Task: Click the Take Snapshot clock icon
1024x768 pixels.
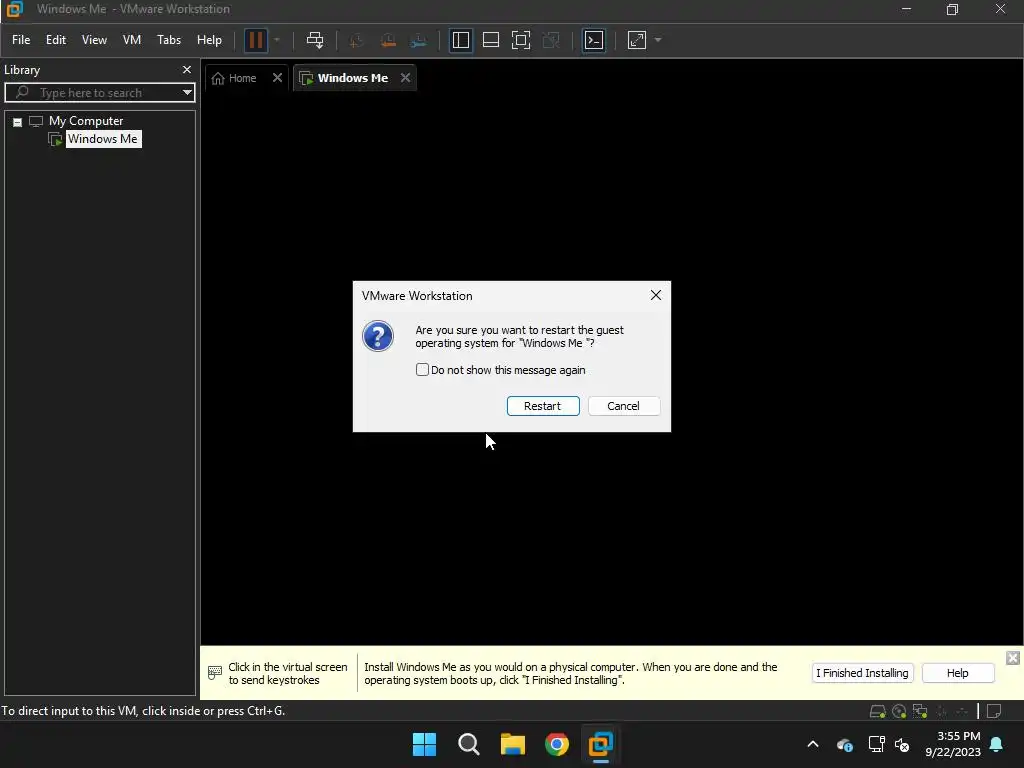Action: pyautogui.click(x=357, y=40)
